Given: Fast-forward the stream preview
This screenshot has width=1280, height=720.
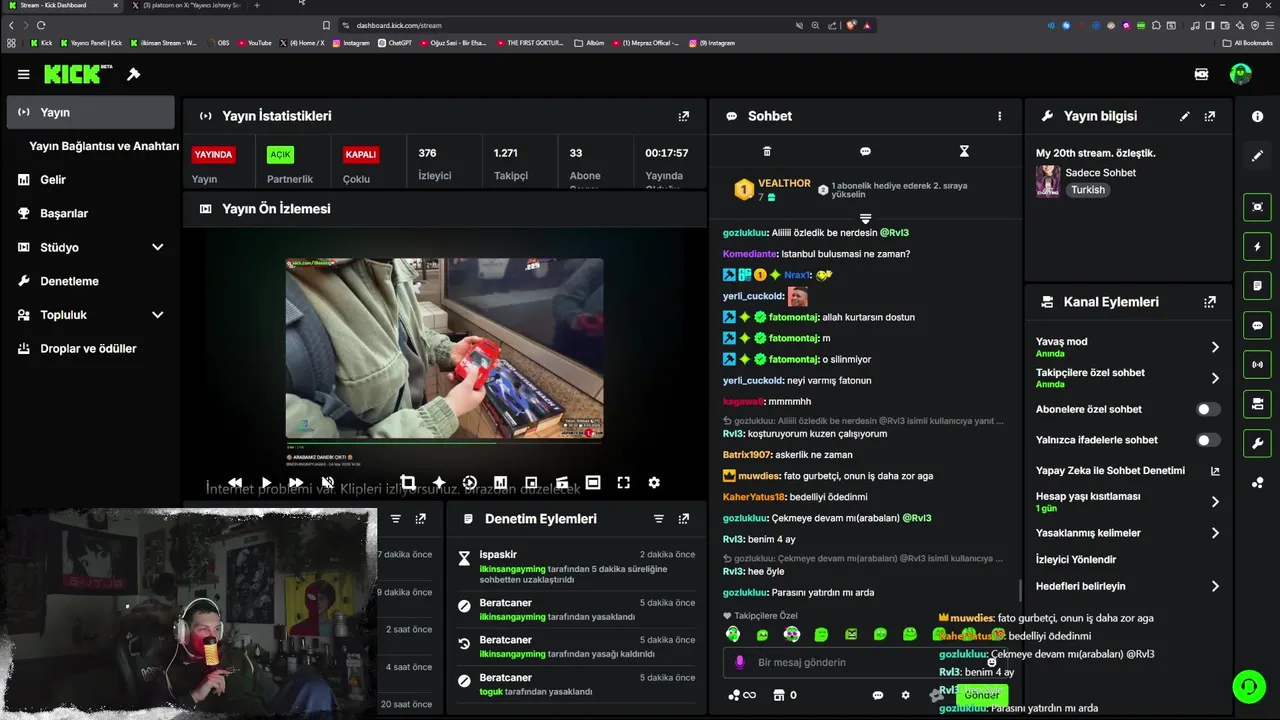Looking at the screenshot, I should [296, 482].
